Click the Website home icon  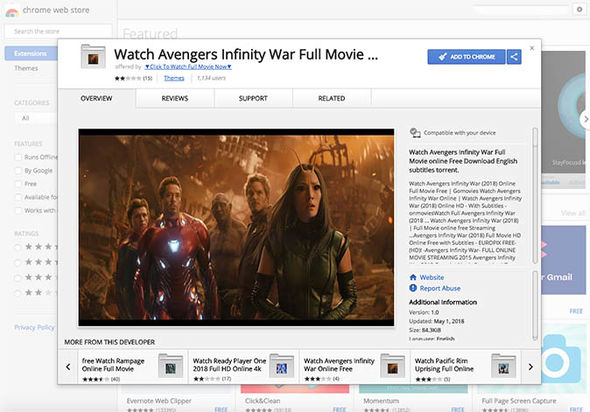[413, 277]
